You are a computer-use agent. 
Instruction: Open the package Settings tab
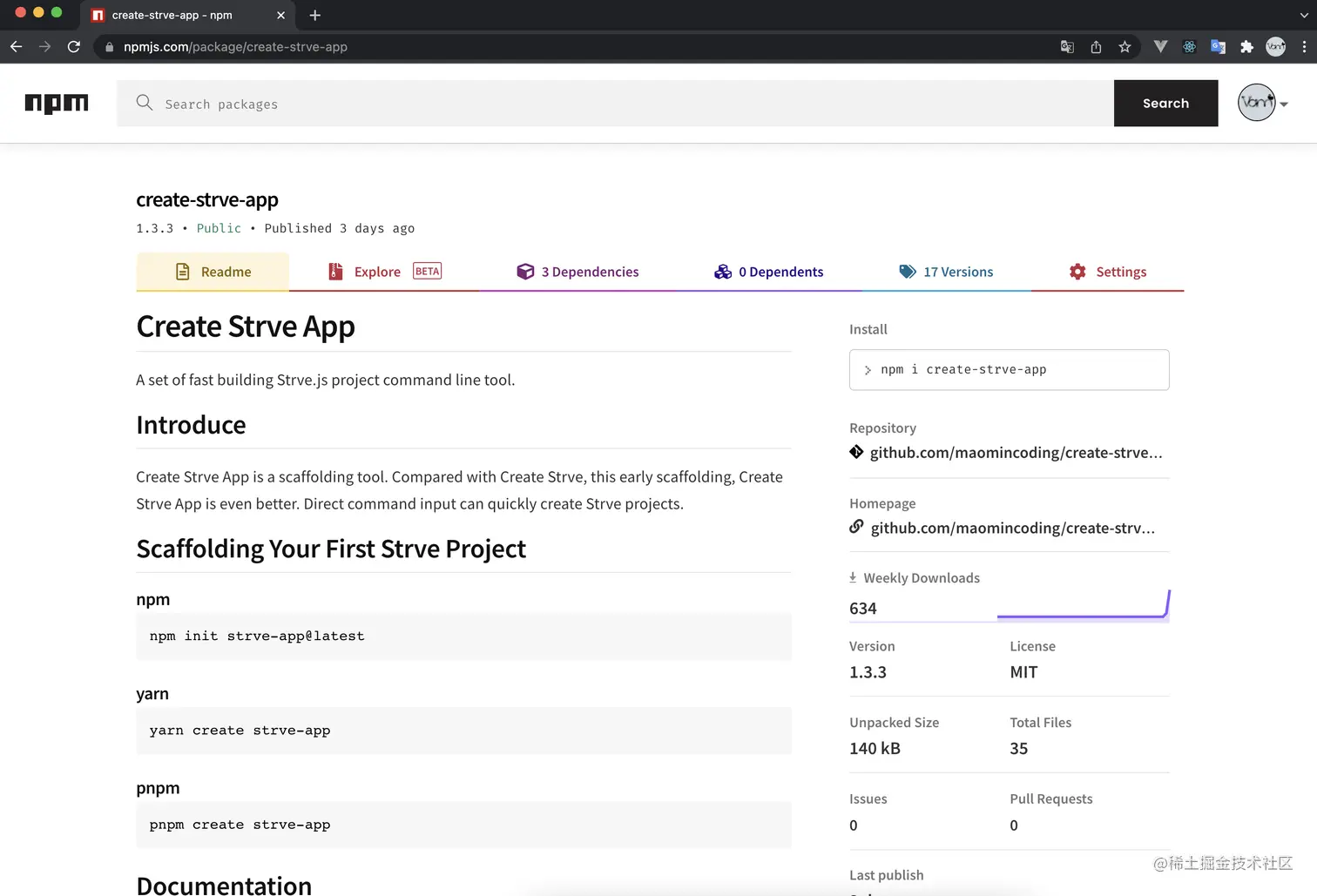click(x=1107, y=272)
